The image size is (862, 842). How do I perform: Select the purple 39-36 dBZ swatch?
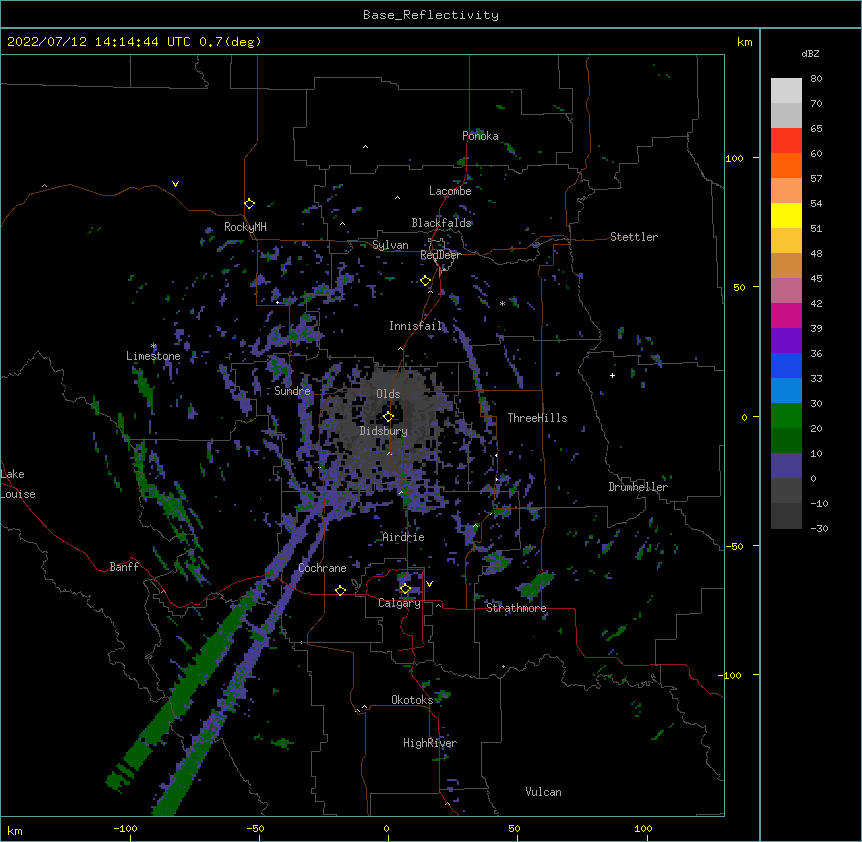pyautogui.click(x=786, y=341)
